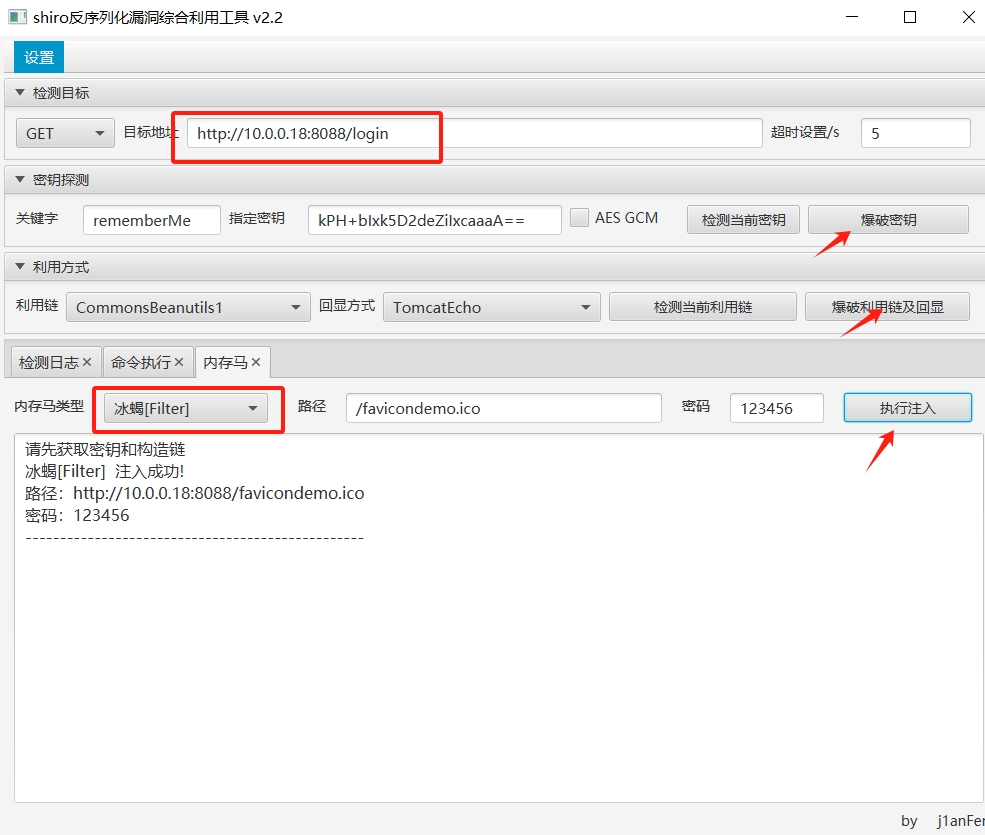Collapse the 密钥探测 section
Image resolution: width=985 pixels, height=835 pixels.
point(19,180)
